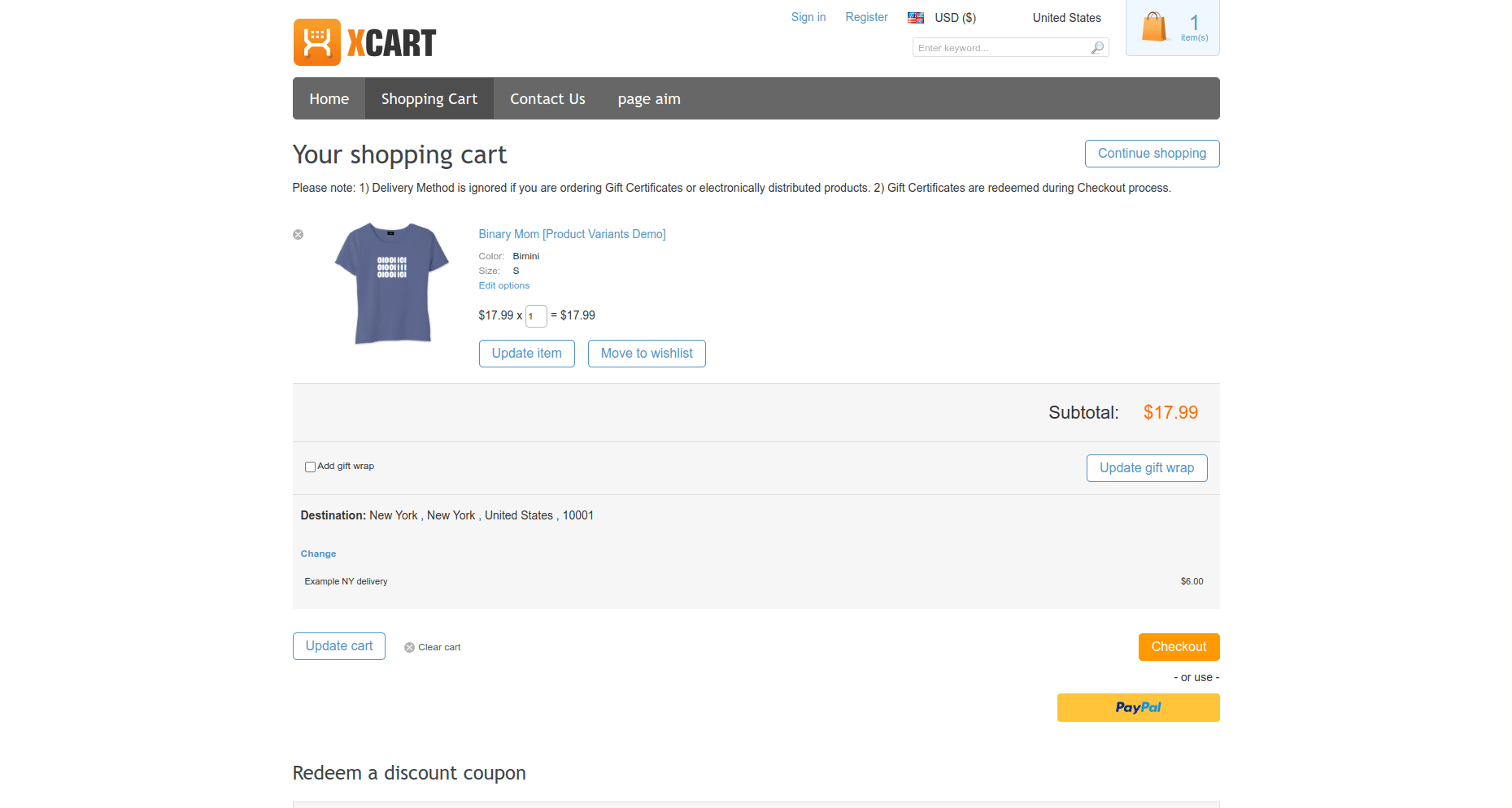The height and width of the screenshot is (808, 1512).
Task: Open the United States country selector
Action: point(1066,18)
